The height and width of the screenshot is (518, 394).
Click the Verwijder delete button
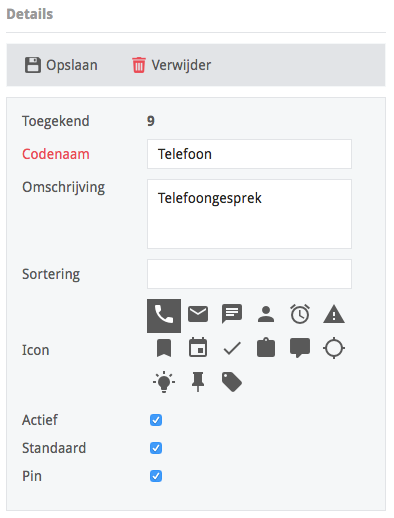(x=171, y=65)
